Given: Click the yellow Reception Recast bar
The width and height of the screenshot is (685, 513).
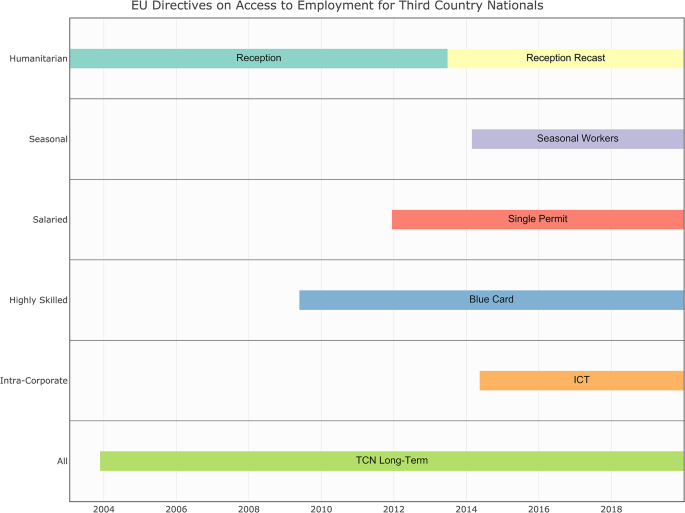Looking at the screenshot, I should (x=566, y=58).
